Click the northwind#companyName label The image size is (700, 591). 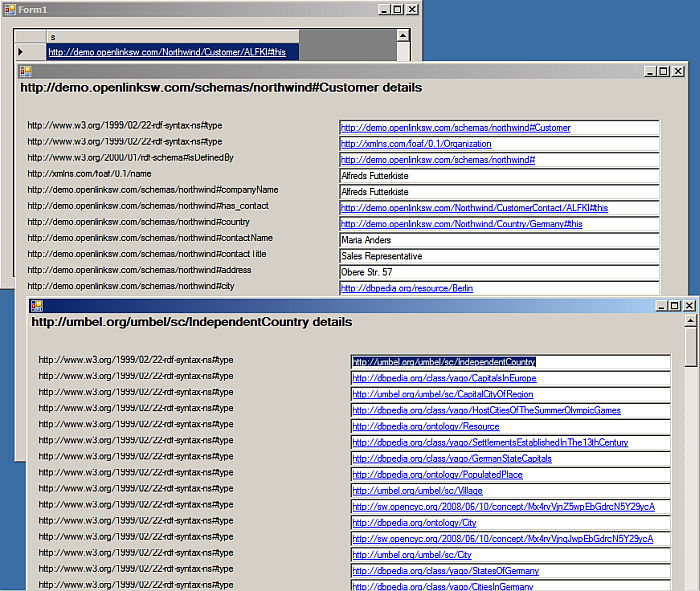(153, 190)
